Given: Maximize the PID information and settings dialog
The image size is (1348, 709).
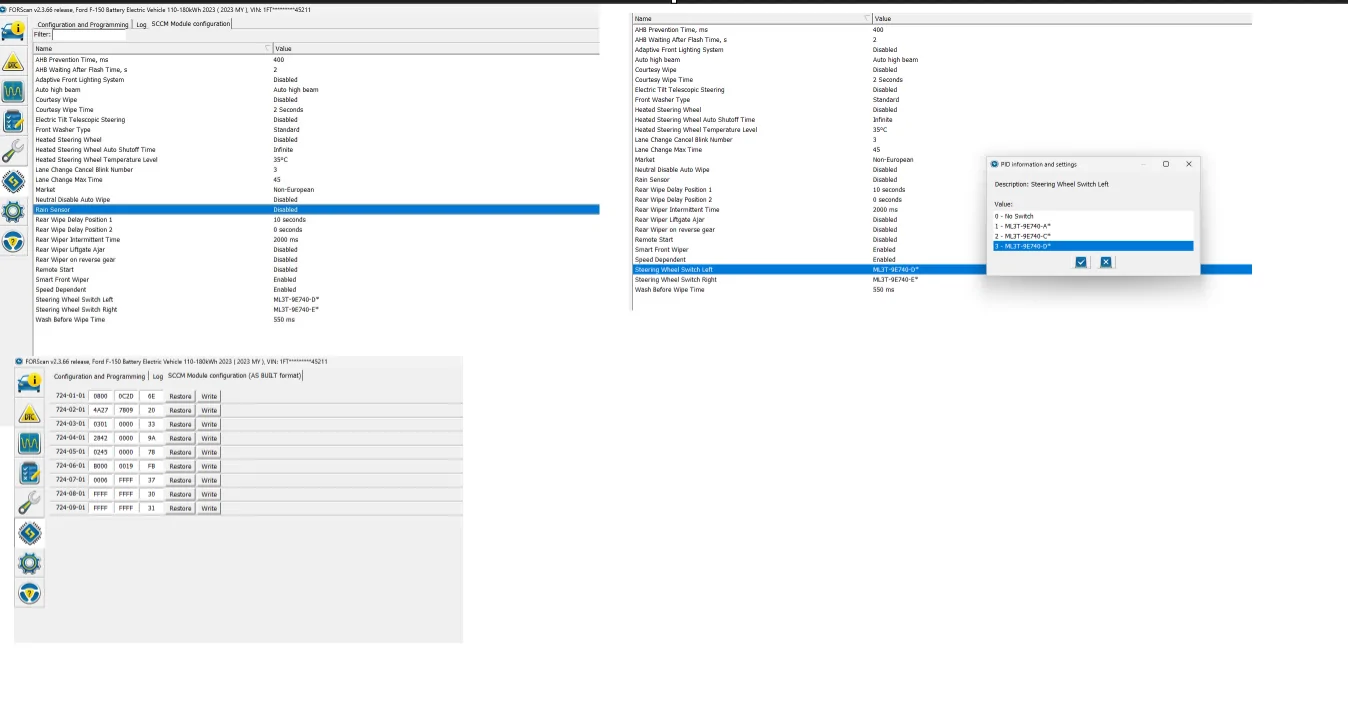Looking at the screenshot, I should (x=1165, y=164).
